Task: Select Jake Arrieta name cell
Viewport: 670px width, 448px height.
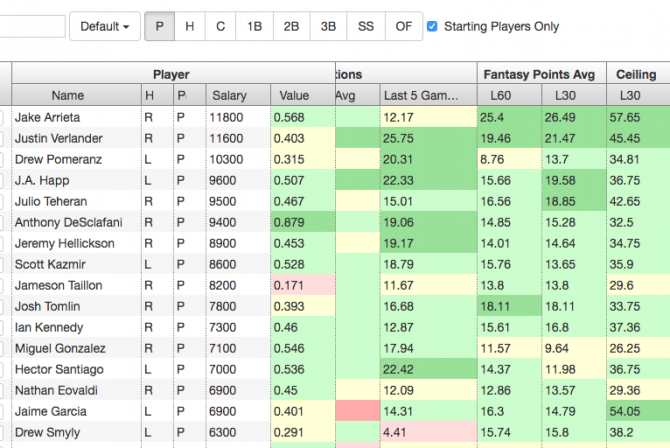Action: click(76, 117)
